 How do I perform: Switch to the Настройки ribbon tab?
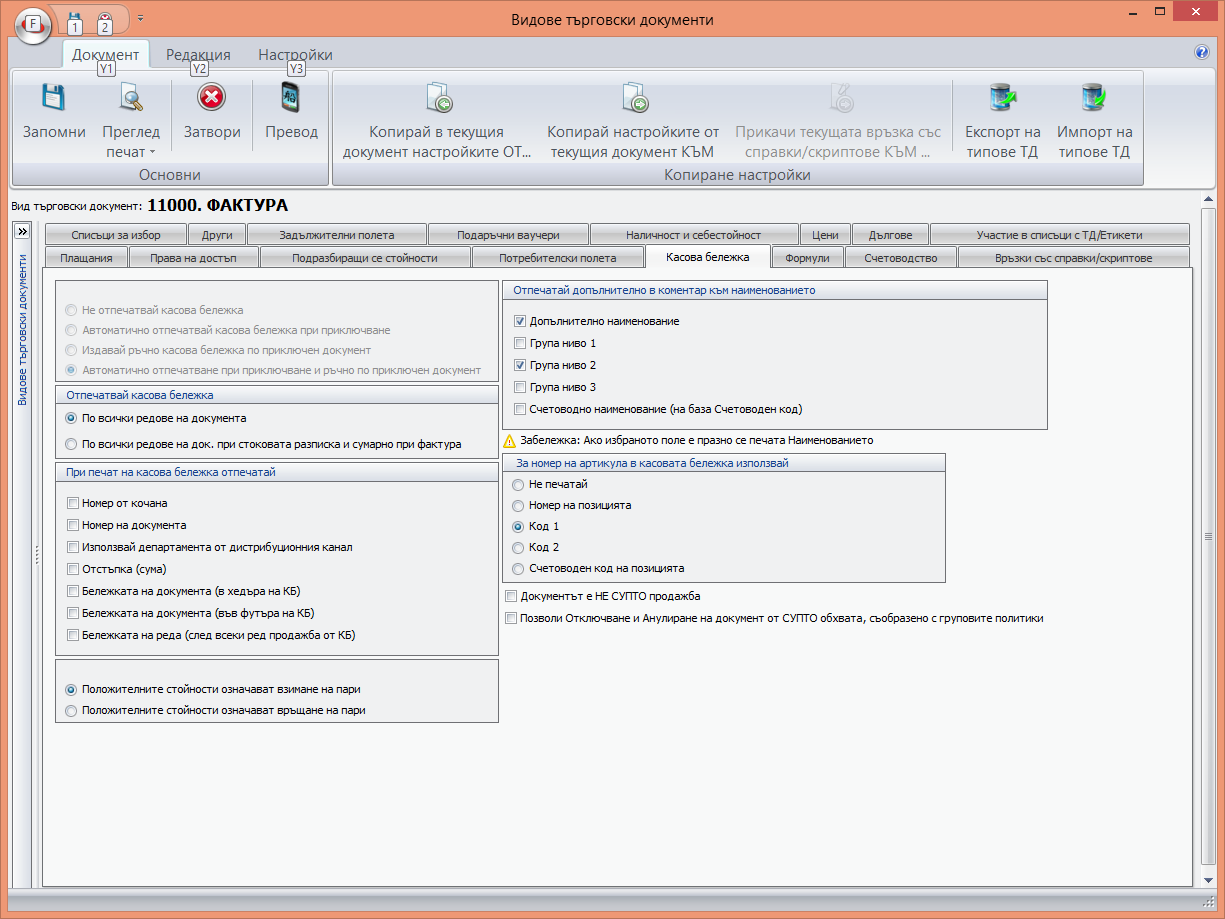pos(295,55)
